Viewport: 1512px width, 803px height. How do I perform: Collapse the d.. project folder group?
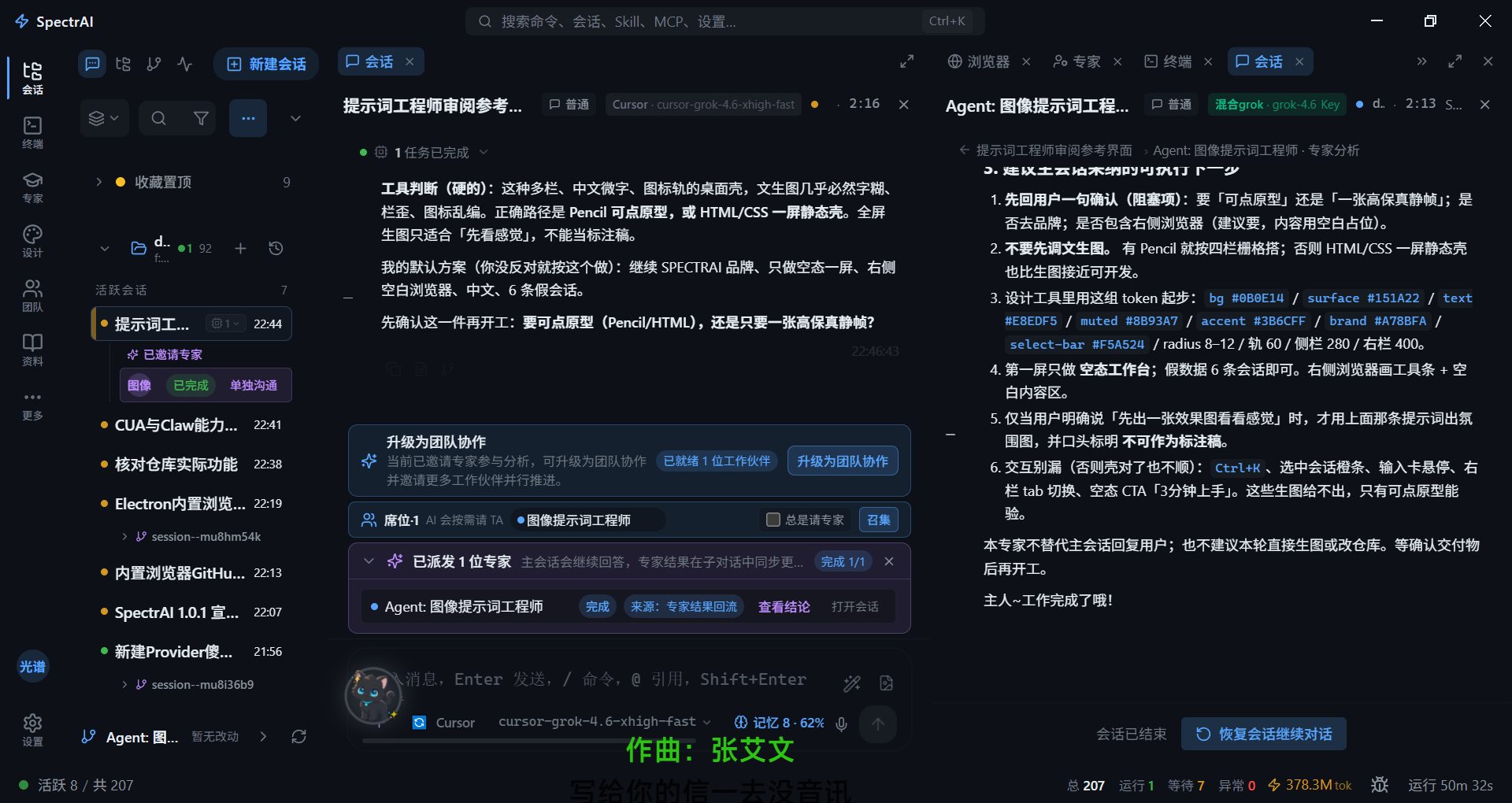pos(105,249)
